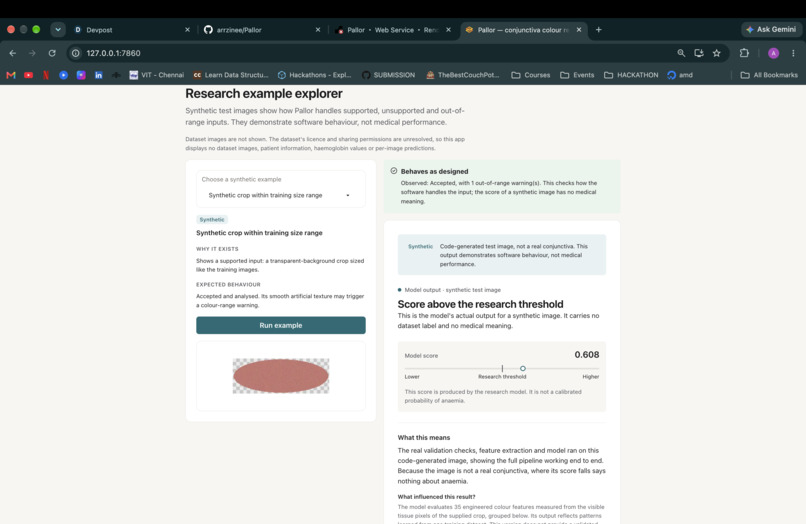The width and height of the screenshot is (806, 524).
Task: Click the model score slider marker
Action: tap(522, 369)
